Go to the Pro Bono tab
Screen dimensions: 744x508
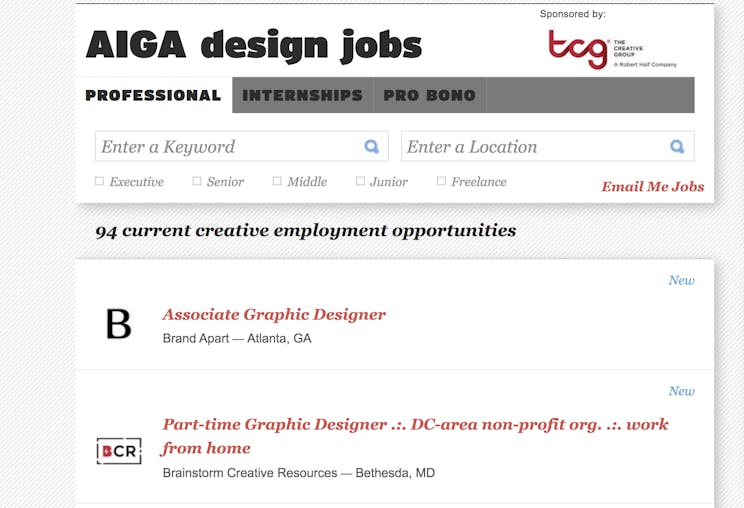click(429, 96)
